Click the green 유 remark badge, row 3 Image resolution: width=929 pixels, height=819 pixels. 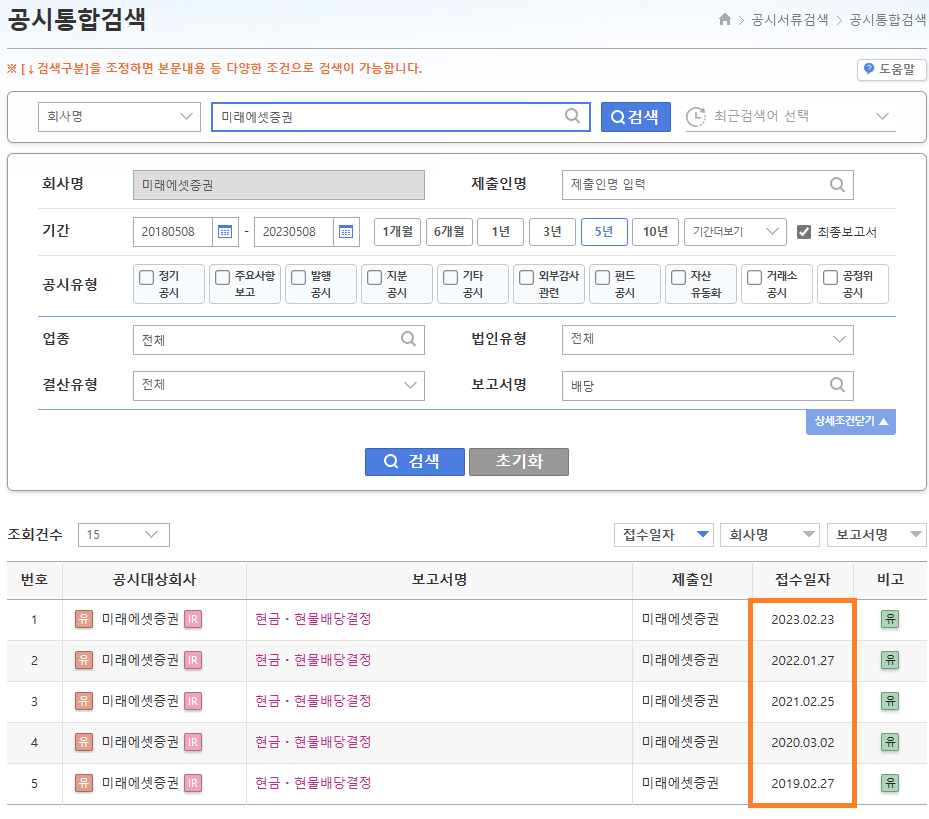(890, 701)
